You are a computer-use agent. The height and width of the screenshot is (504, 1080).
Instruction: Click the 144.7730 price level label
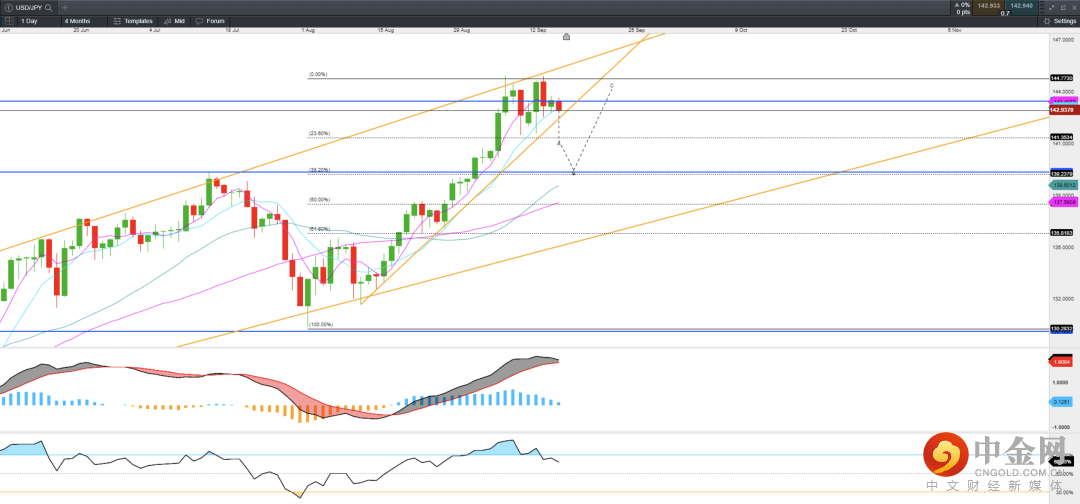tap(1061, 78)
